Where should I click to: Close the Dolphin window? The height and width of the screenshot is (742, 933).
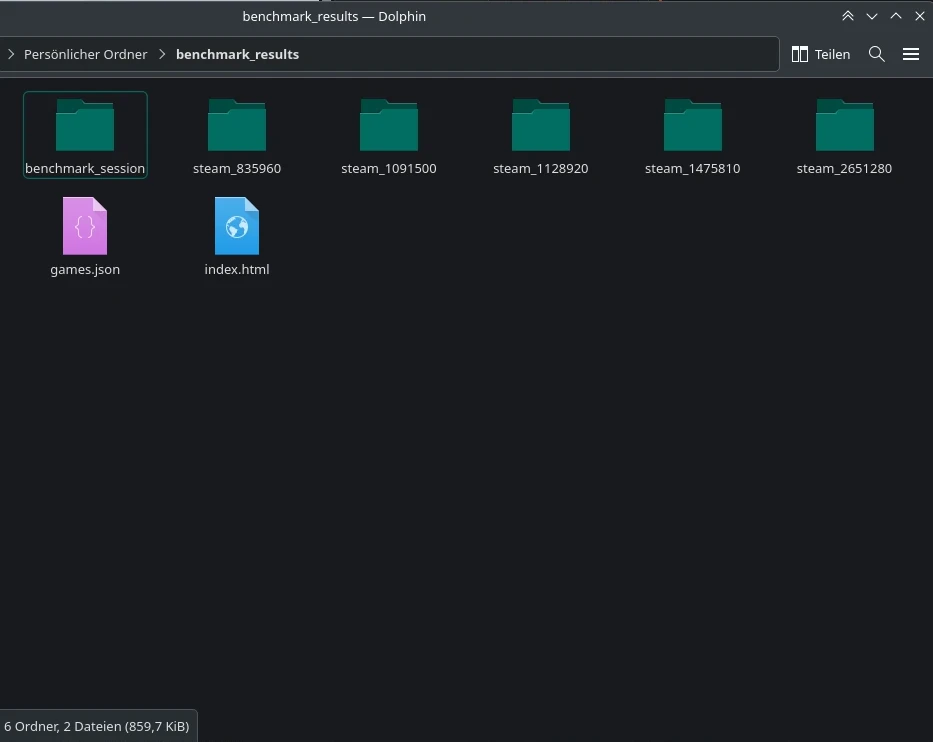pyautogui.click(x=920, y=16)
